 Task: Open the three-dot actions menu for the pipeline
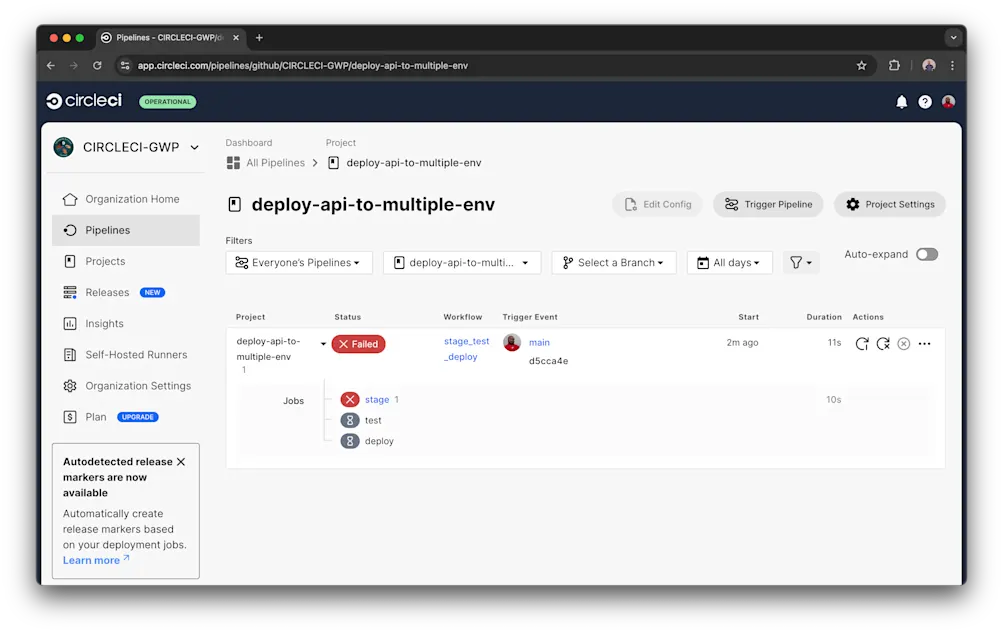(x=924, y=343)
